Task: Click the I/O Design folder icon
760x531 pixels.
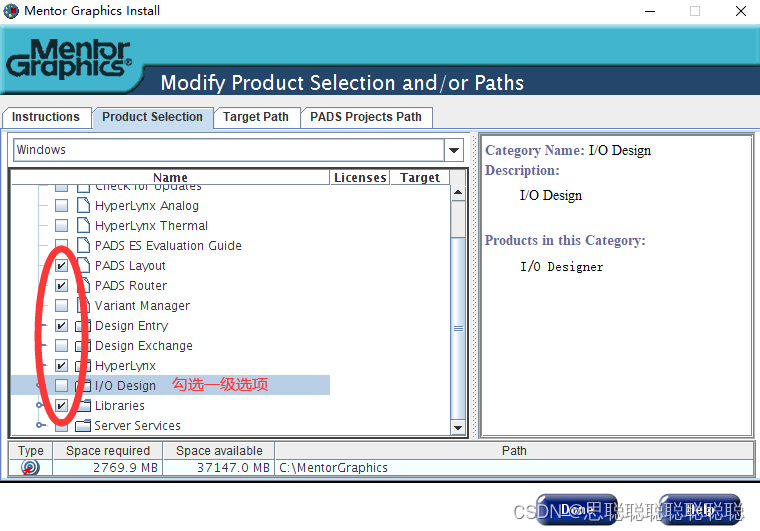Action: 83,385
